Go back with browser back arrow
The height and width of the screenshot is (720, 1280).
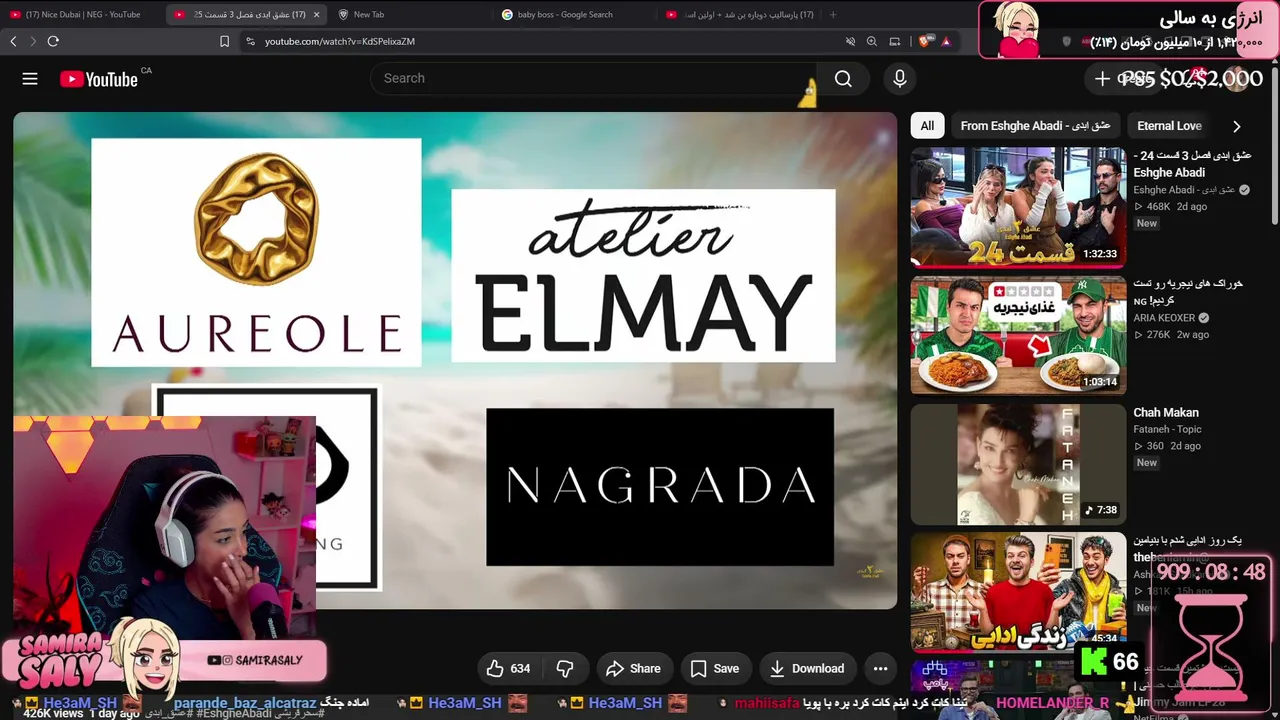13,41
